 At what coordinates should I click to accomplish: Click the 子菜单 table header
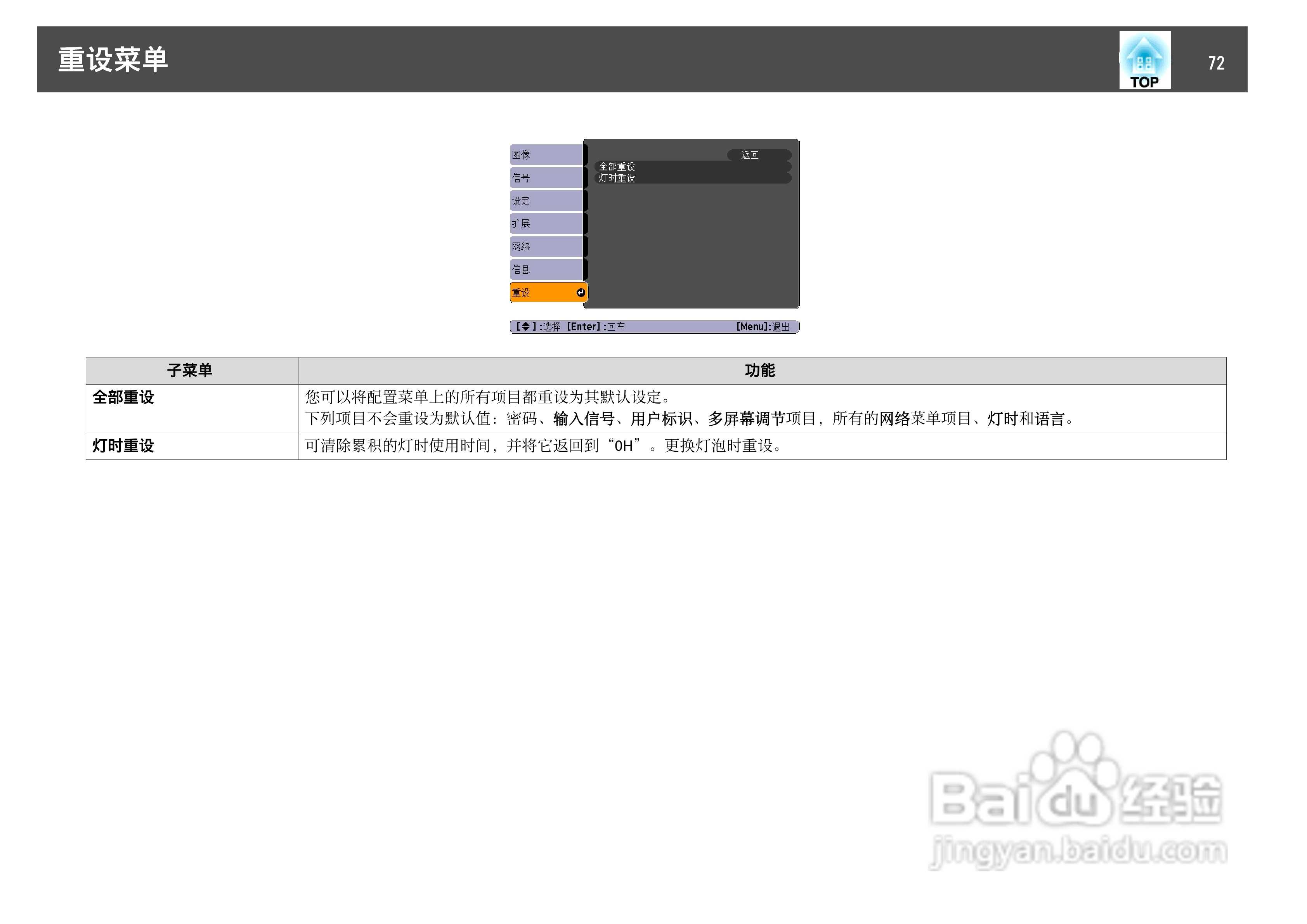(x=189, y=371)
